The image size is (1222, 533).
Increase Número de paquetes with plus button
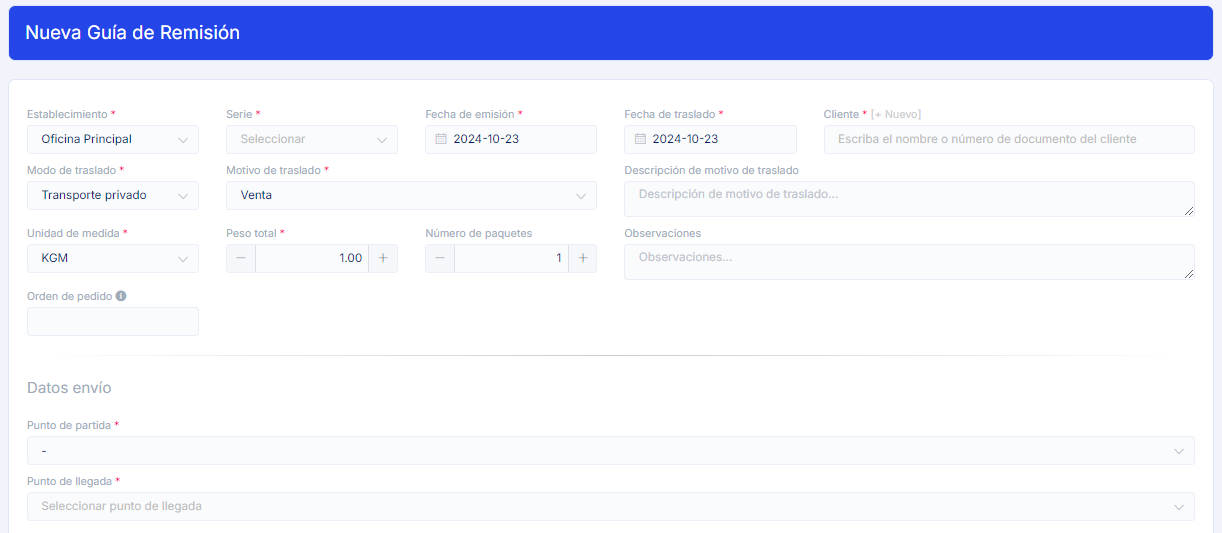click(x=582, y=258)
